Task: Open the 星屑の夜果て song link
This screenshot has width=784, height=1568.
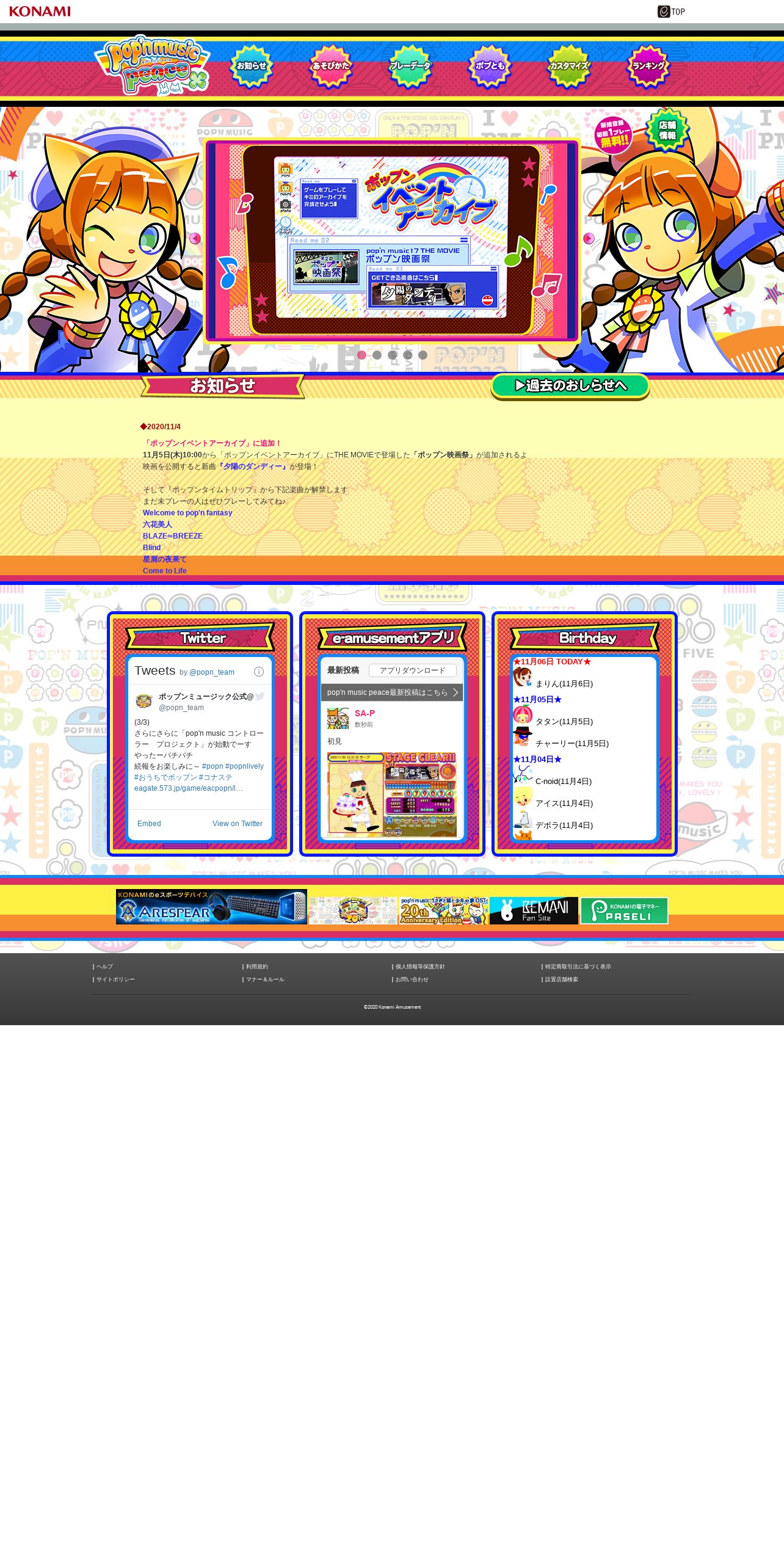Action: (x=165, y=559)
